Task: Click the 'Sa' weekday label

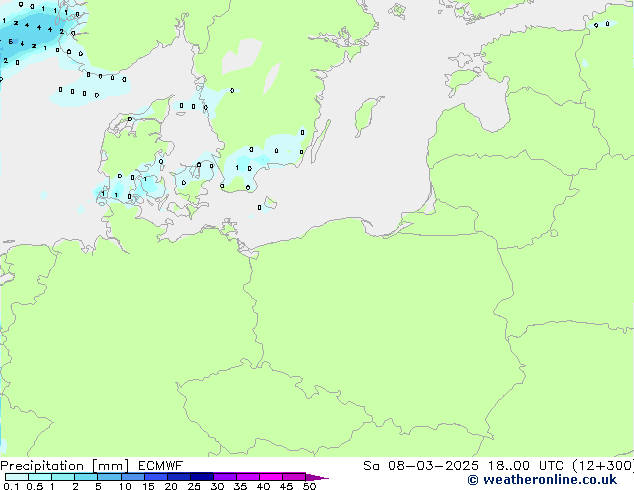Action: click(x=371, y=466)
